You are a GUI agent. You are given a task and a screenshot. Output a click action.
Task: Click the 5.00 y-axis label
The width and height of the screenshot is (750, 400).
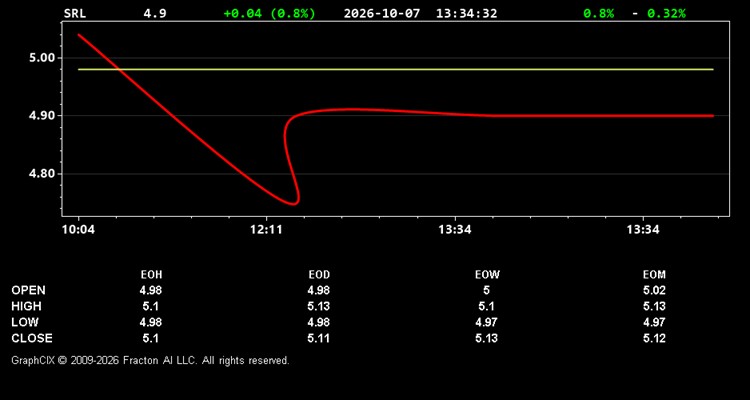(42, 58)
